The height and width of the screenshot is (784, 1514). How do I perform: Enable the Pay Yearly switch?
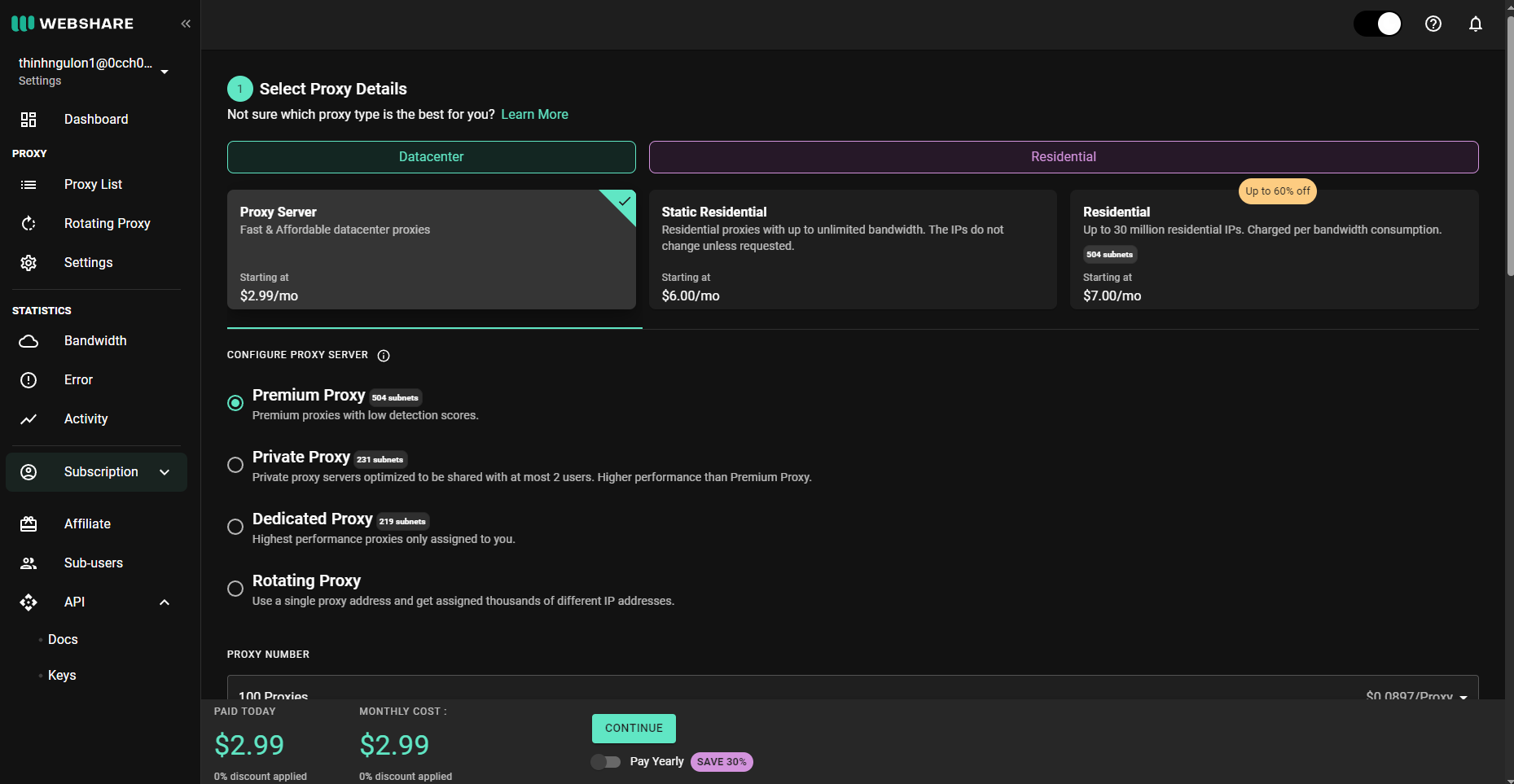click(606, 762)
